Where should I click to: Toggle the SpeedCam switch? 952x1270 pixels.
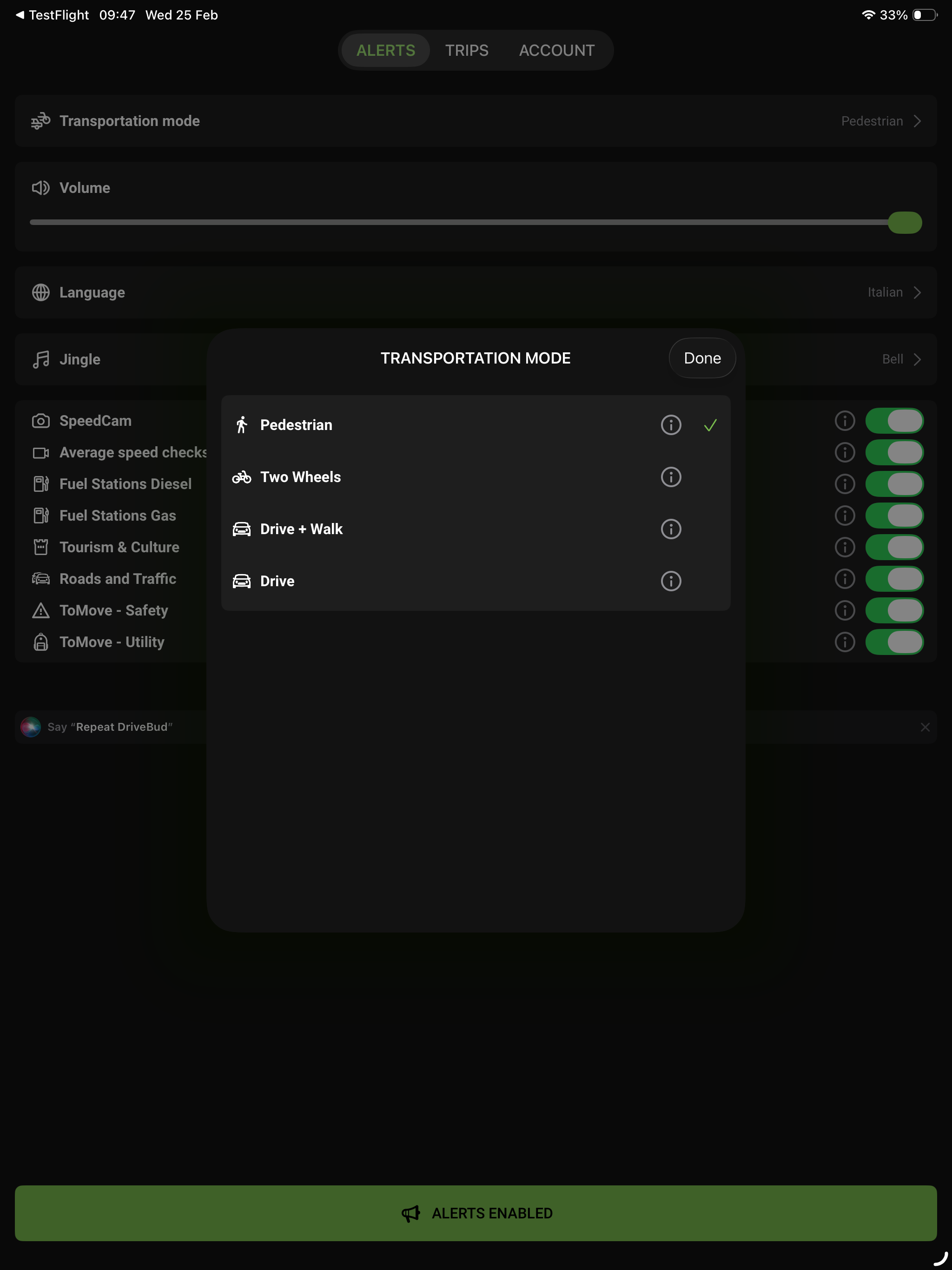pyautogui.click(x=894, y=421)
